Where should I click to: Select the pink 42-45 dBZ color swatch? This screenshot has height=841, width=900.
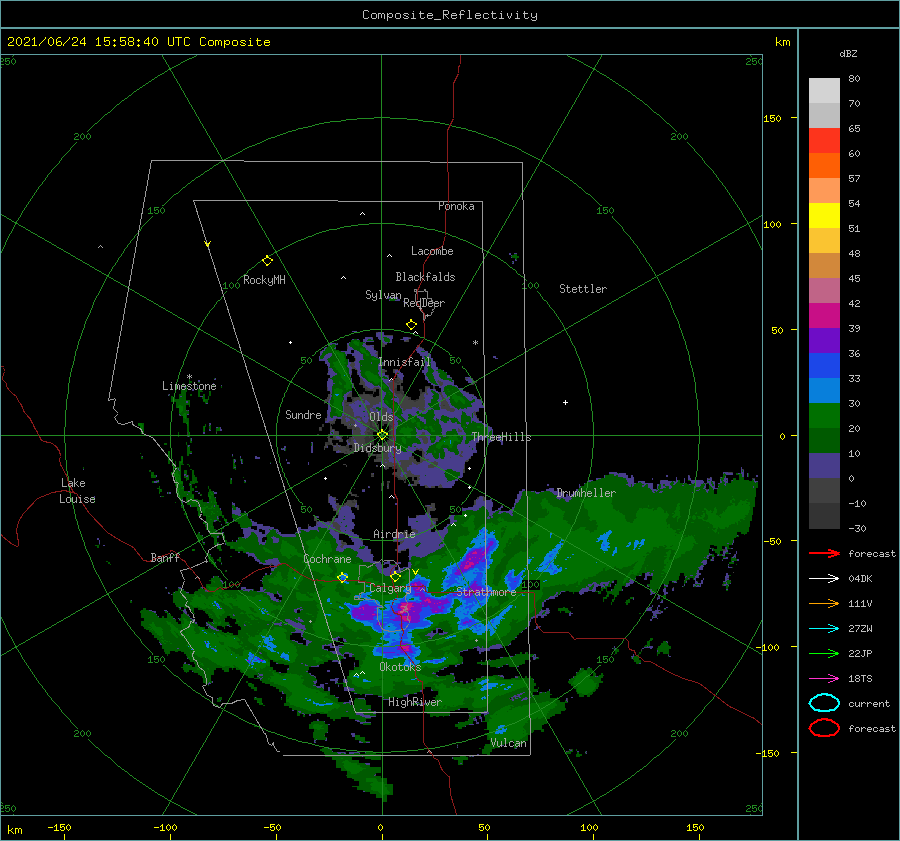point(824,290)
